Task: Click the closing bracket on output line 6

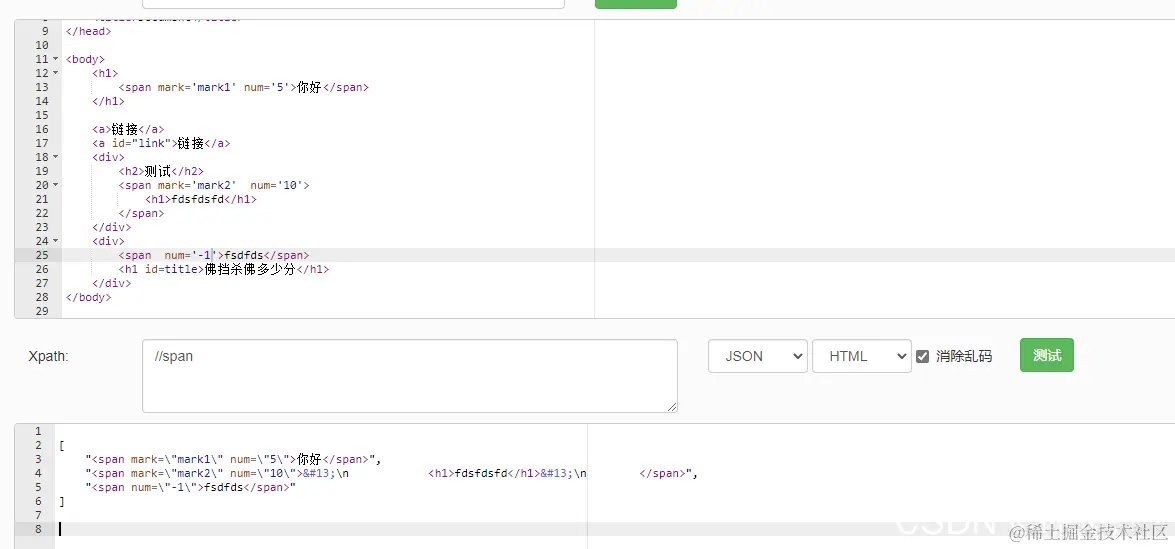Action: tap(62, 501)
